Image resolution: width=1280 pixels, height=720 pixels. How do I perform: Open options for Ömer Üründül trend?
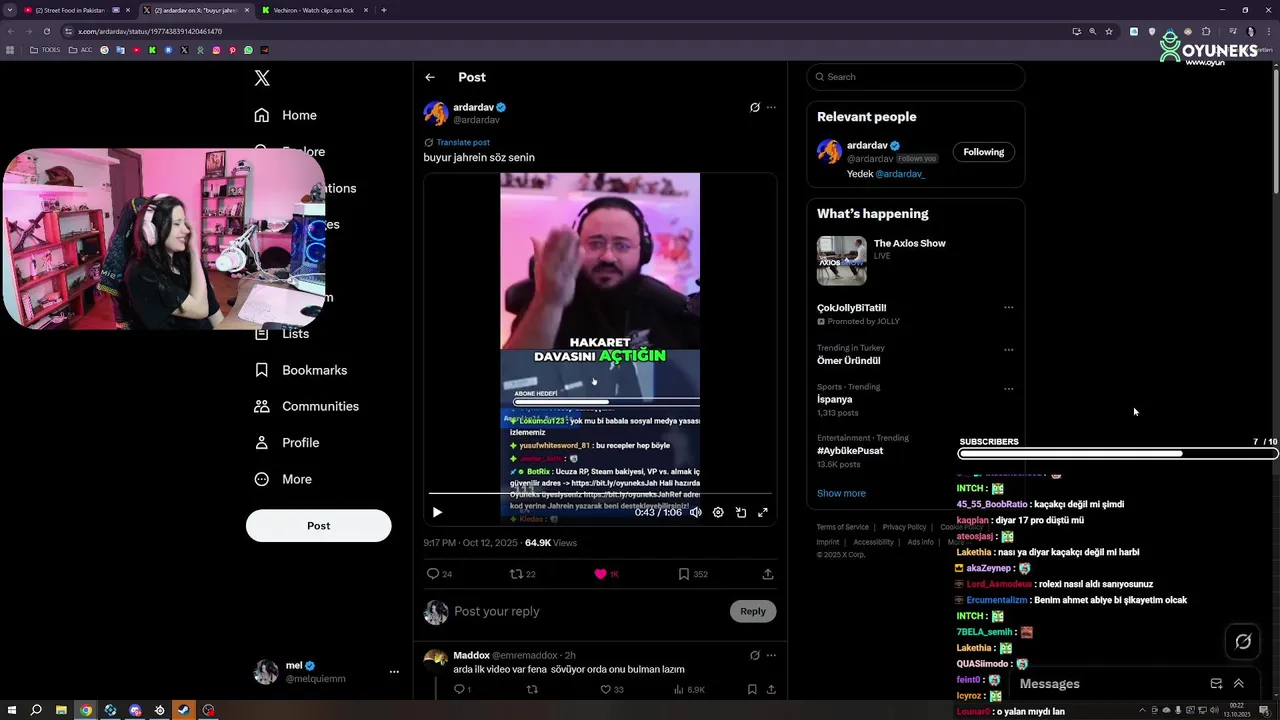tap(1008, 350)
